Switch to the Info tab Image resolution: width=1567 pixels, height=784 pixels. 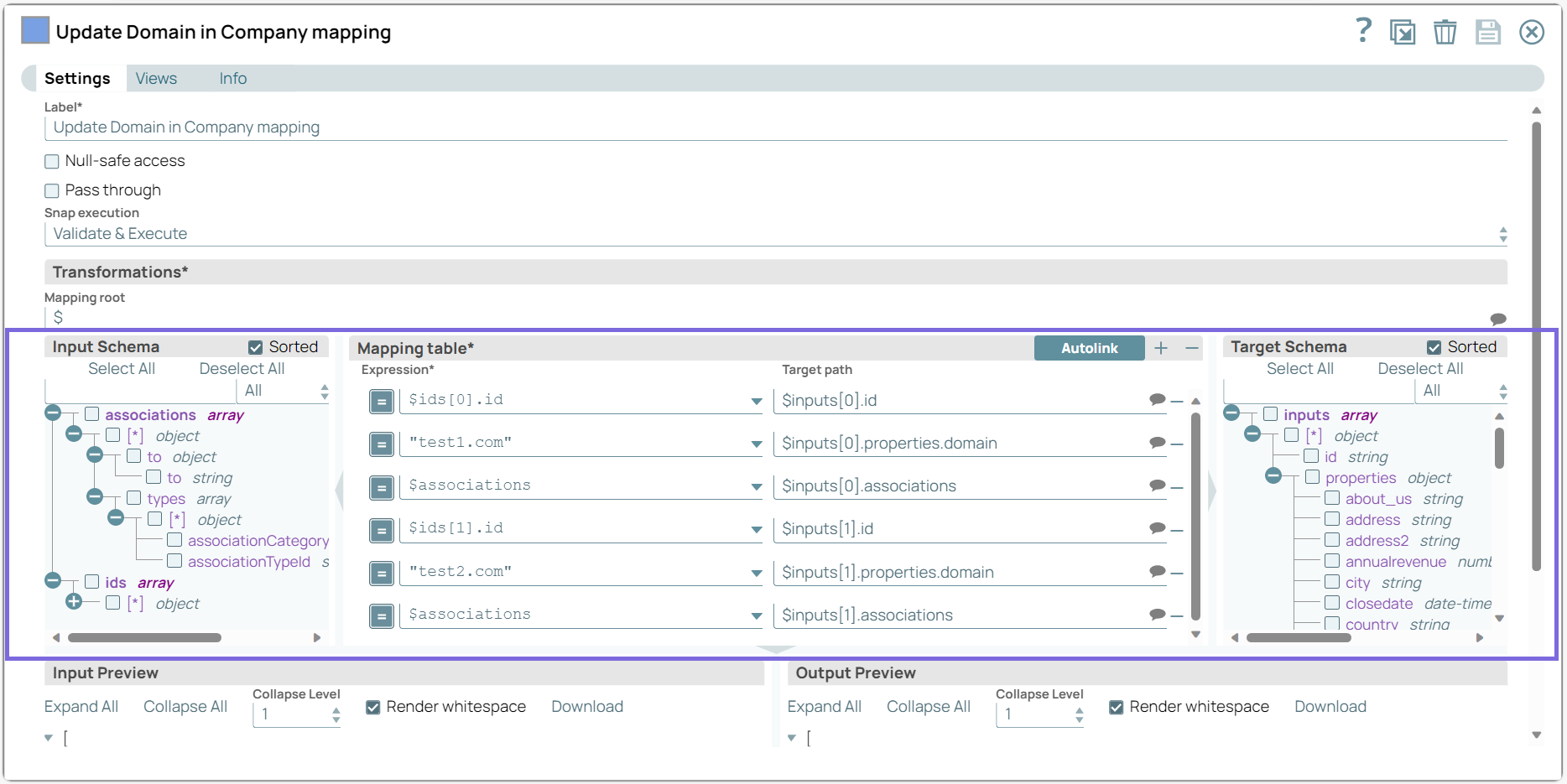(233, 78)
